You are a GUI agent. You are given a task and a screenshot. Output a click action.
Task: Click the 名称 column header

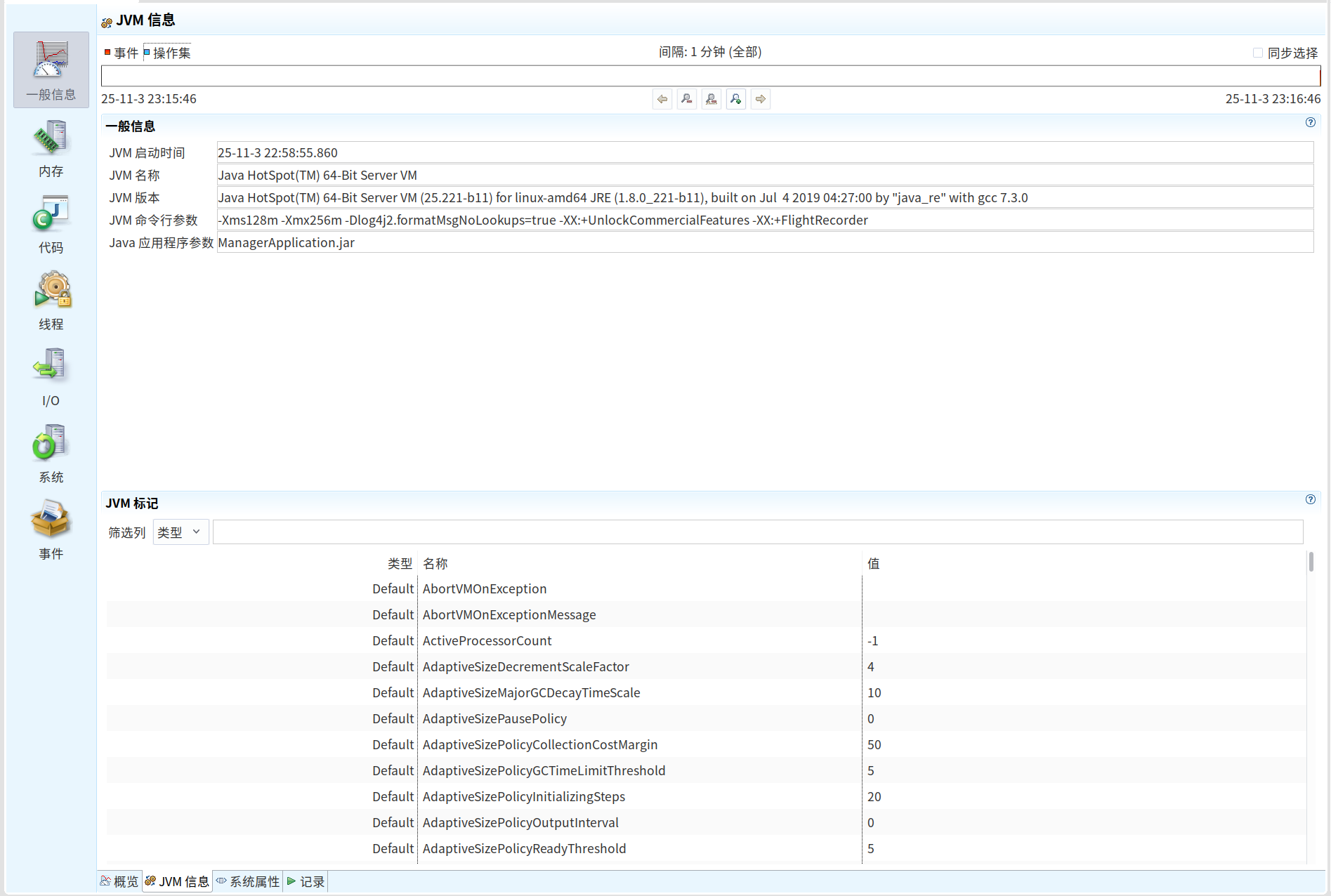[x=435, y=563]
